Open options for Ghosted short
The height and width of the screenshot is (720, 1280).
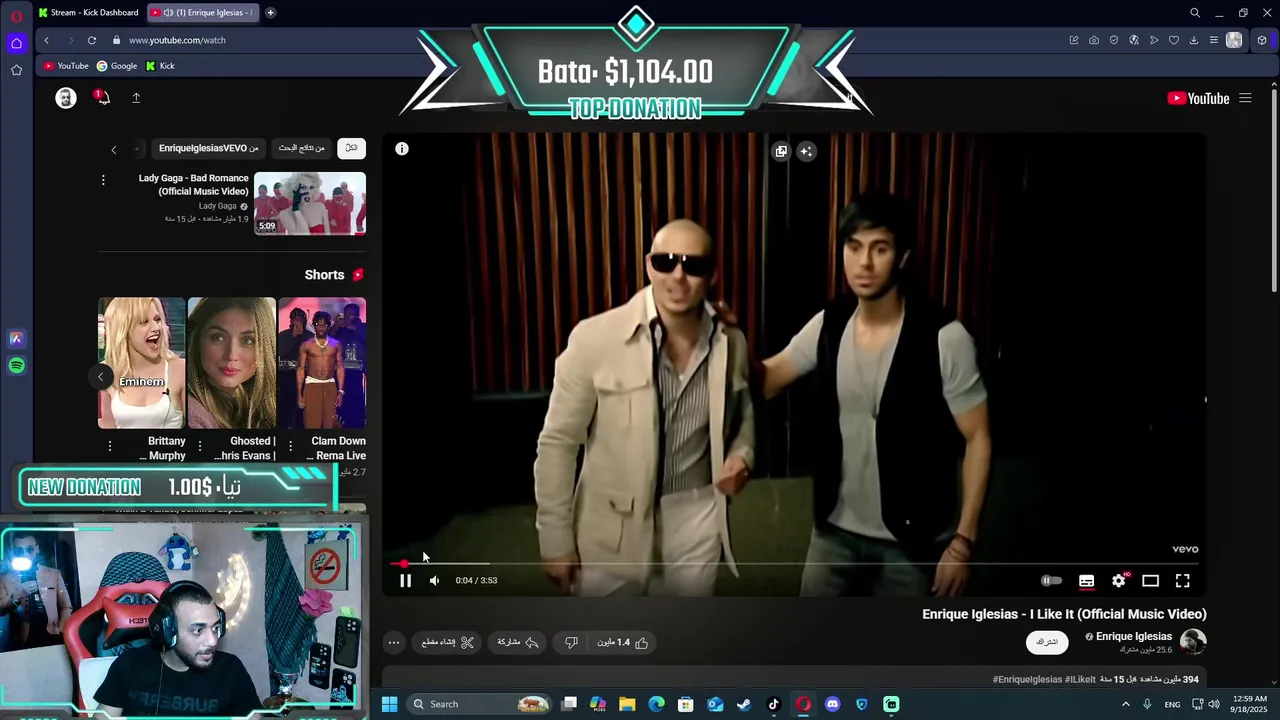(x=200, y=446)
